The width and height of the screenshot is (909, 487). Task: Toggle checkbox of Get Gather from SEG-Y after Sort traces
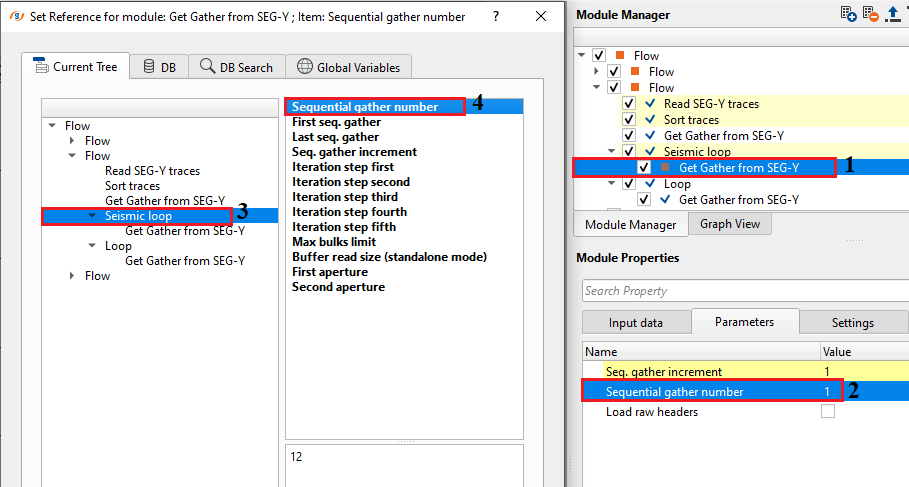click(x=629, y=136)
